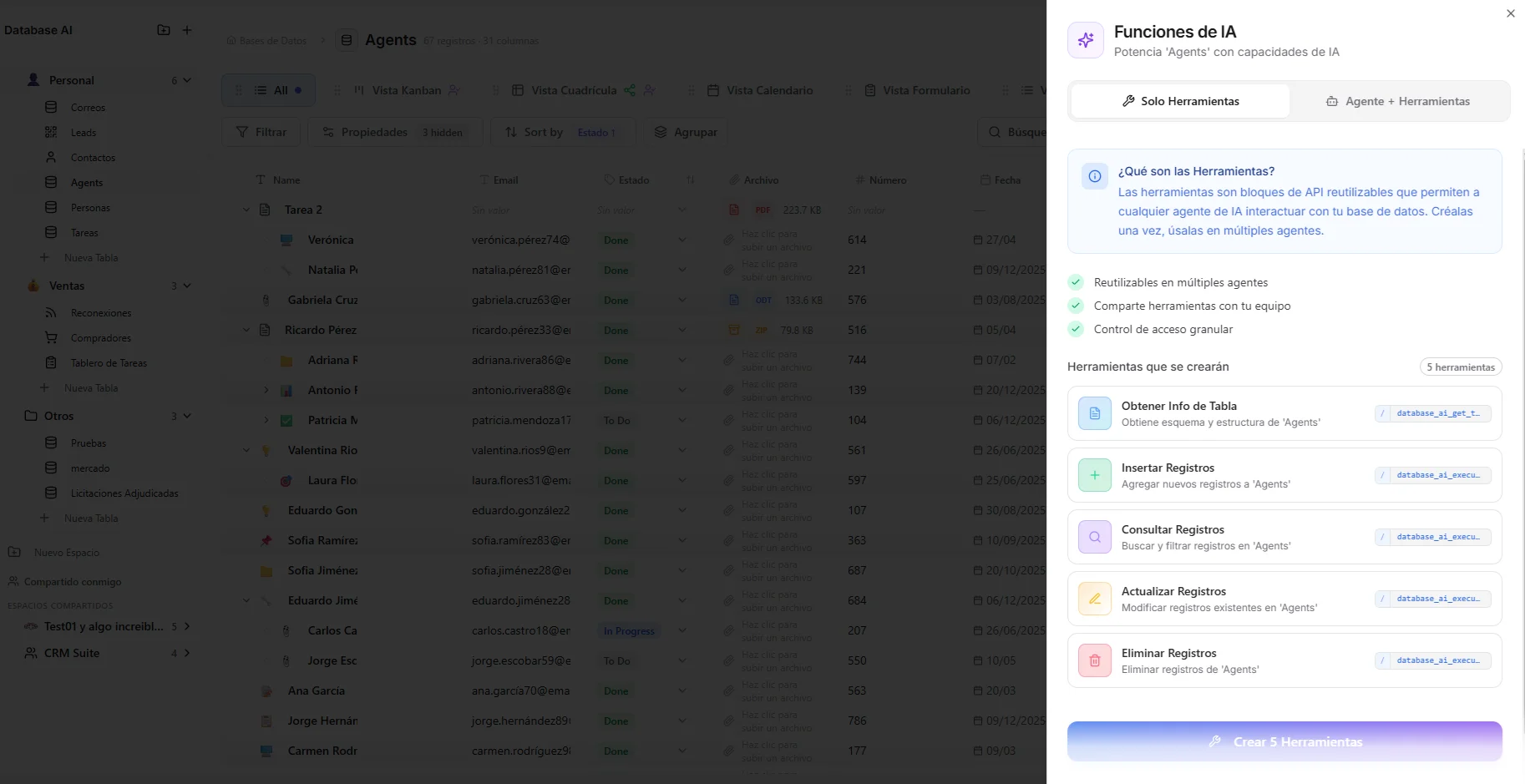1525x784 pixels.
Task: Click the database_ai_execu... tag on Eliminar Registros
Action: coord(1433,660)
